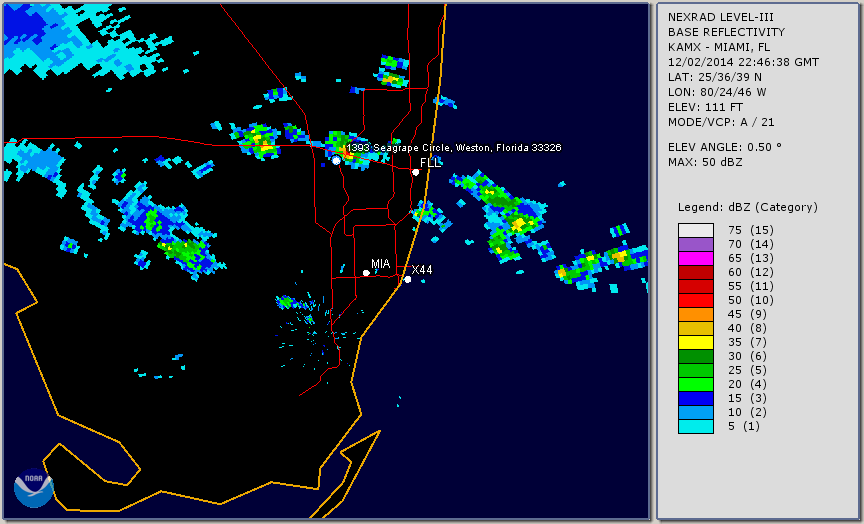The width and height of the screenshot is (864, 524).
Task: Select the 30 dBZ dark green swatch
Action: (695, 356)
